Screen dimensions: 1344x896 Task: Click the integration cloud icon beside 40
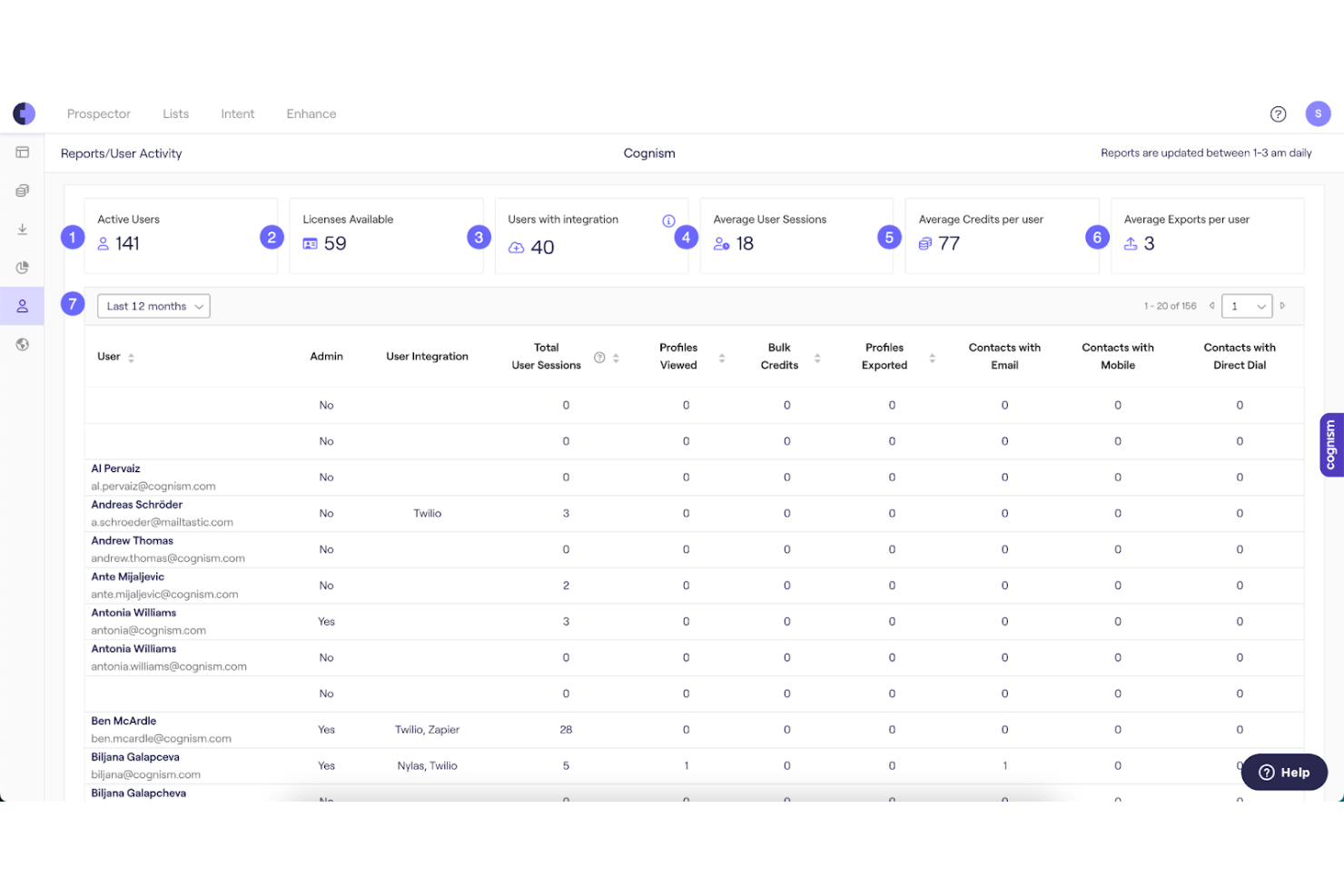click(516, 248)
